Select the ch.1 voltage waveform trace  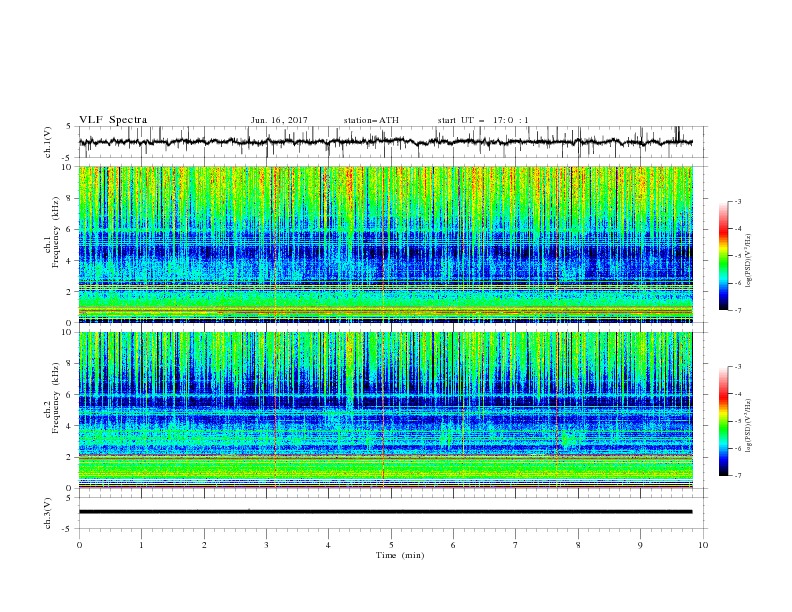[386, 142]
